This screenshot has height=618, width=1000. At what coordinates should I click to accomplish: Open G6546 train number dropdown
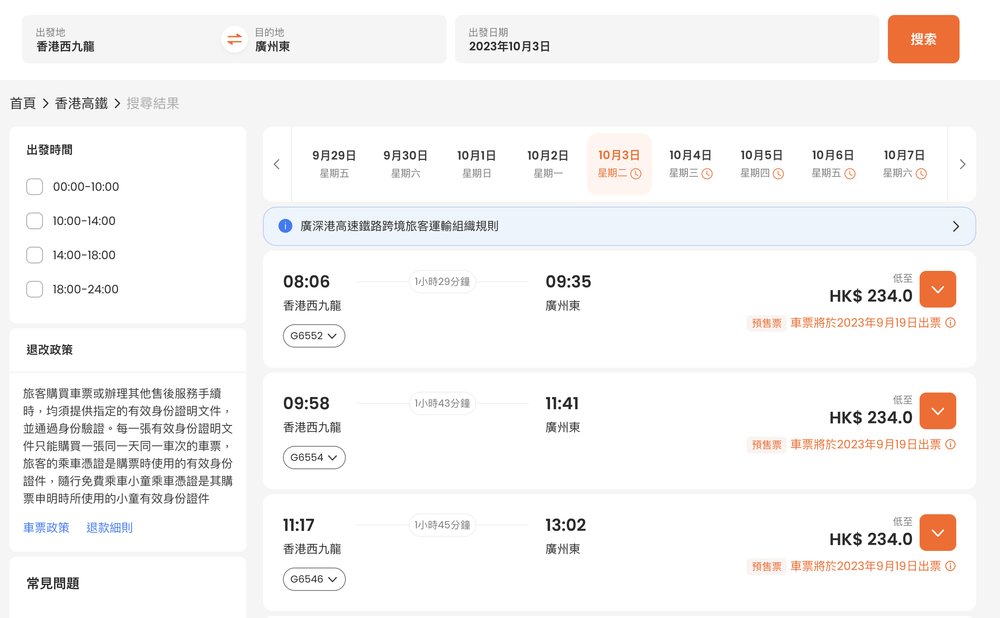(314, 579)
